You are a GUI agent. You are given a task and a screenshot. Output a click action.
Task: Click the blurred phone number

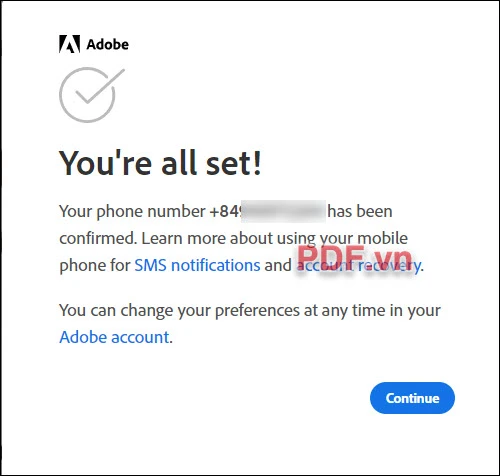click(283, 211)
